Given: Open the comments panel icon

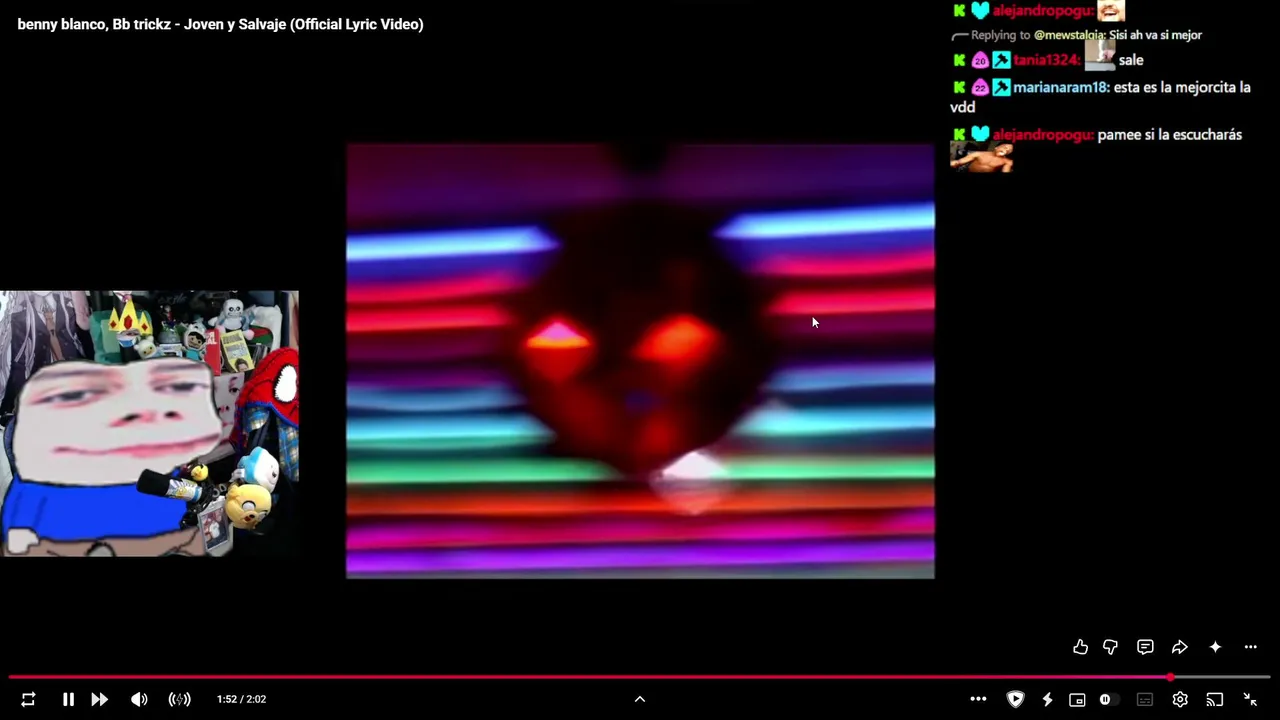Looking at the screenshot, I should 1145,647.
